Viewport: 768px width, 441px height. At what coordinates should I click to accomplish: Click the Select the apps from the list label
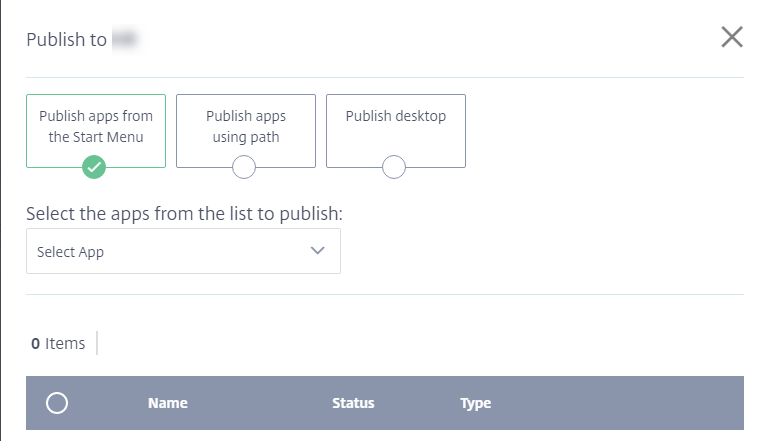pos(183,214)
